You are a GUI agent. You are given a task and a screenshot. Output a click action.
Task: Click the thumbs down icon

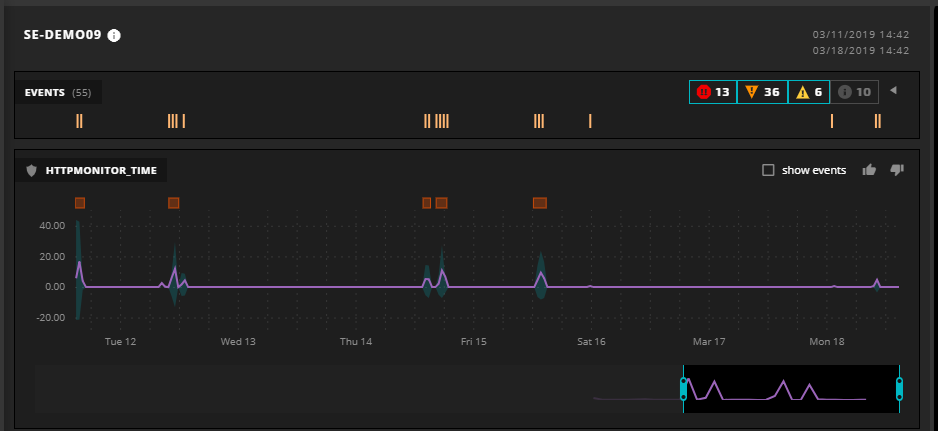897,170
